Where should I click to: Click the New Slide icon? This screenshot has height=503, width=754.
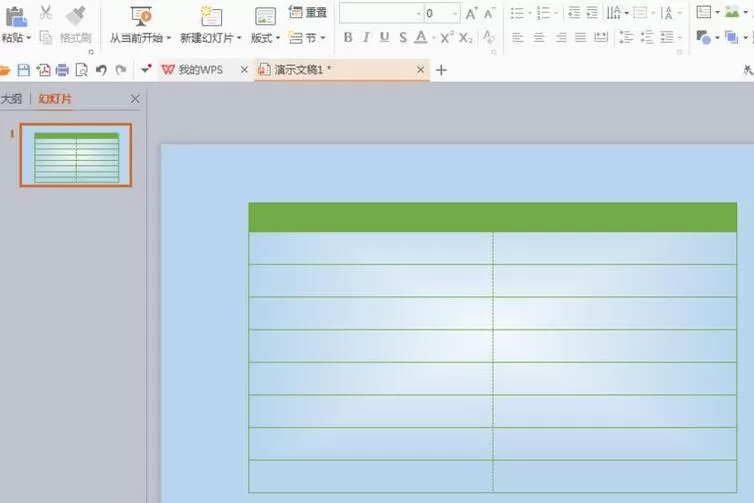(x=211, y=16)
